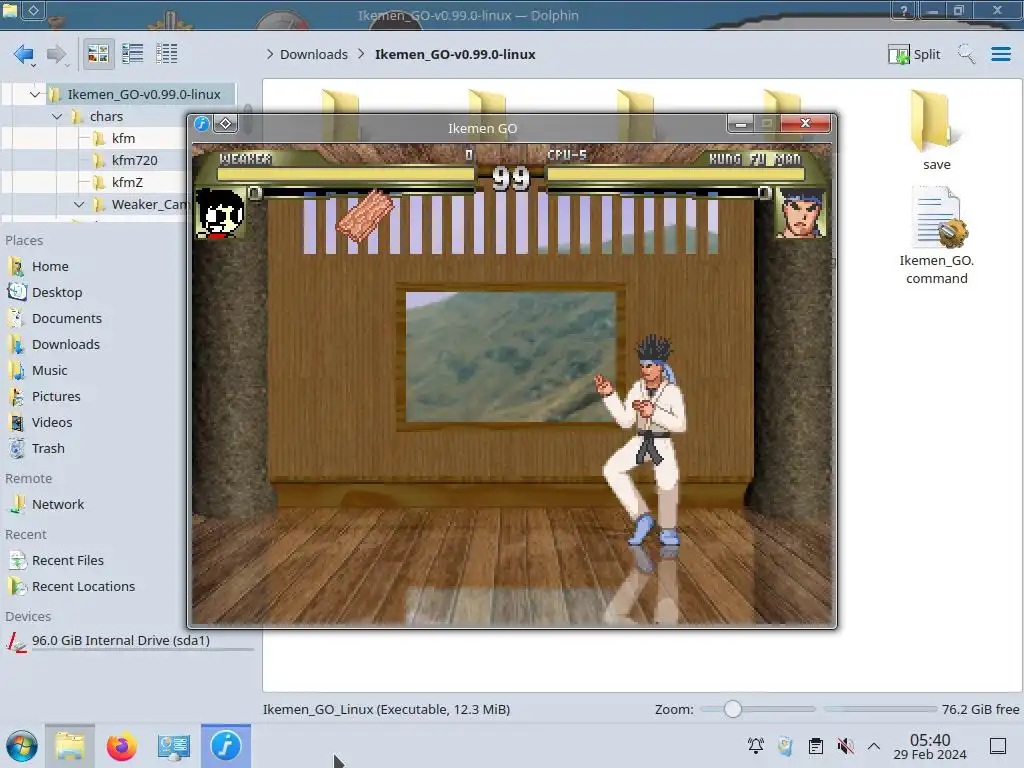Collapse the Weaker_Can tree folder
The height and width of the screenshot is (768, 1024).
pos(79,204)
